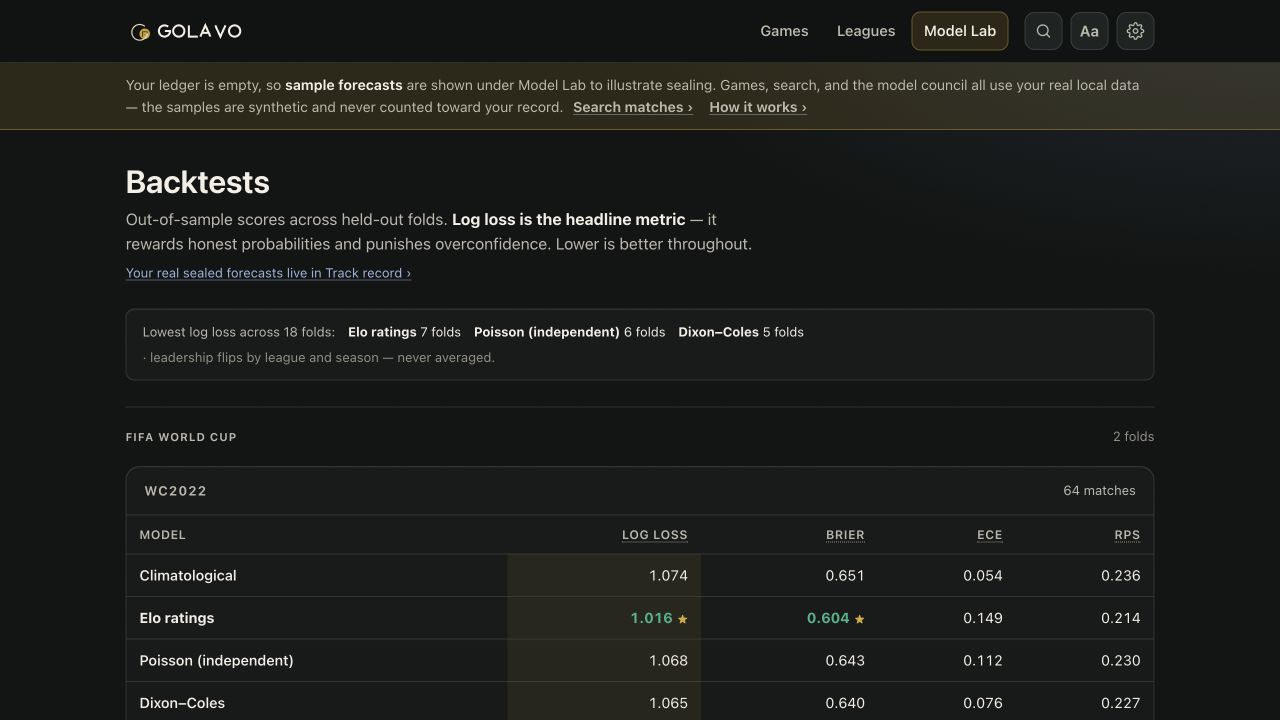Screen dimensions: 1280x720
Task: Click Elo ratings RPS value 0.214
Action: click(1121, 618)
